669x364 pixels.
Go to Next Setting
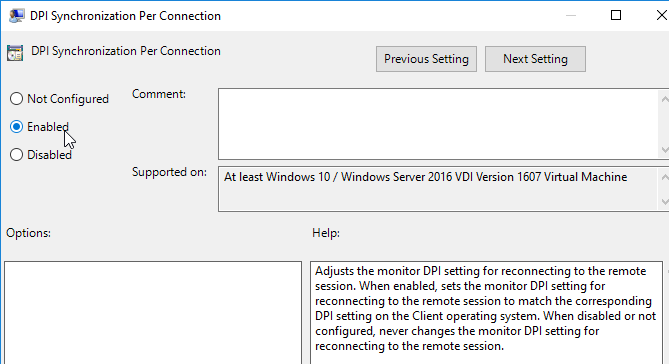pyautogui.click(x=535, y=59)
